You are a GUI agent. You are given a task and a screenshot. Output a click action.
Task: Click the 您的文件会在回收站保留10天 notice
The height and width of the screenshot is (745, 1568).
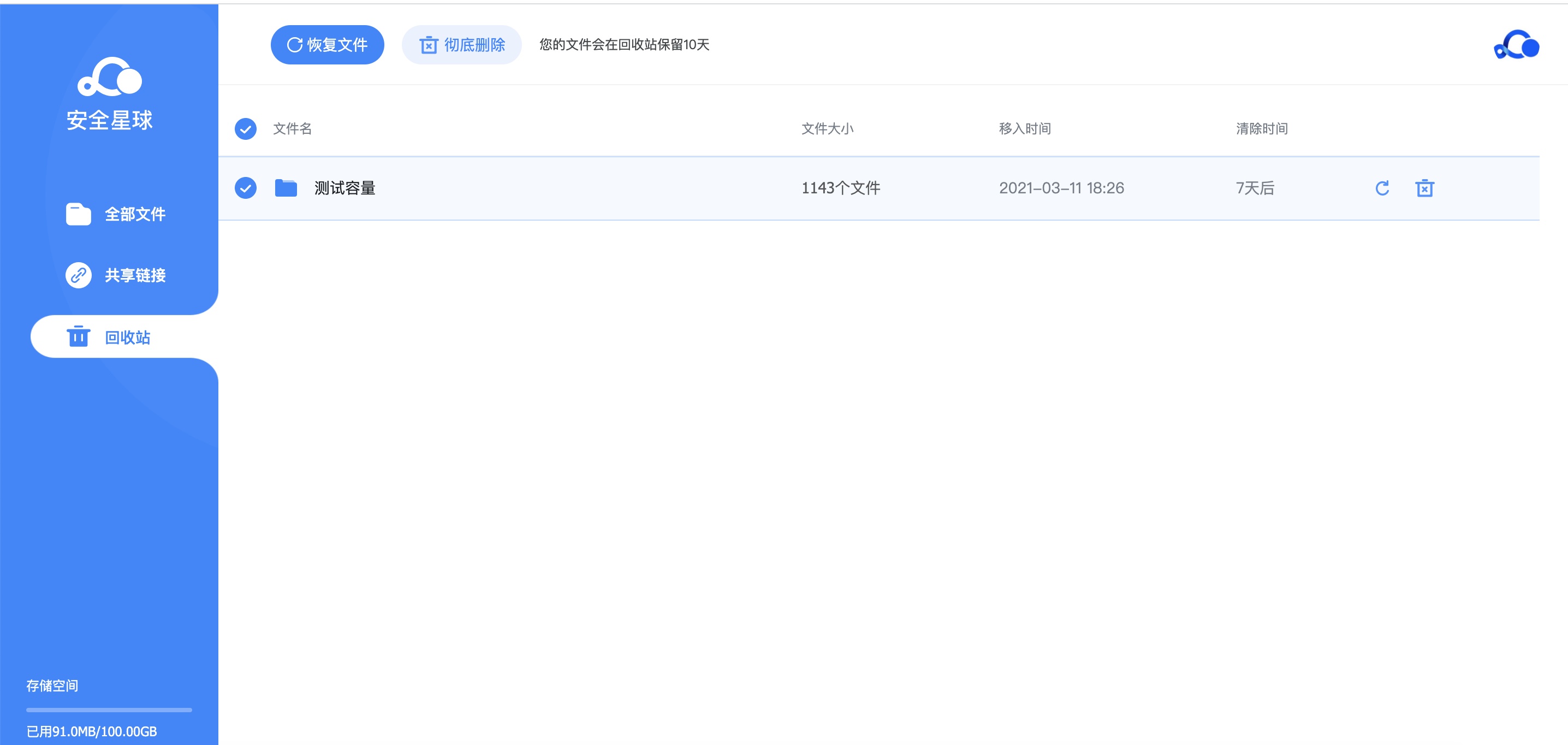pos(625,44)
